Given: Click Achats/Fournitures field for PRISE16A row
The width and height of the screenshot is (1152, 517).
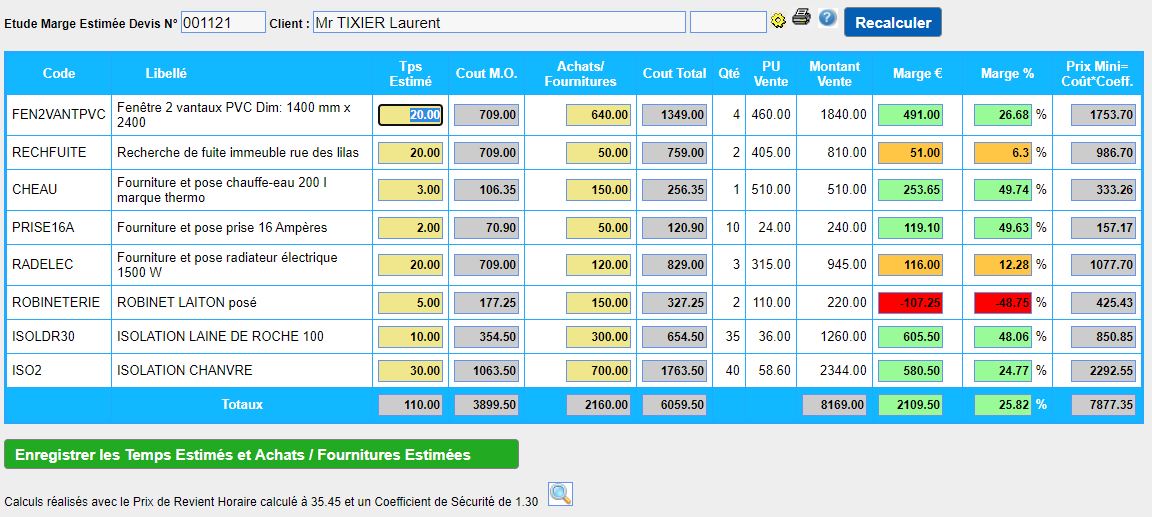Looking at the screenshot, I should pyautogui.click(x=598, y=228).
